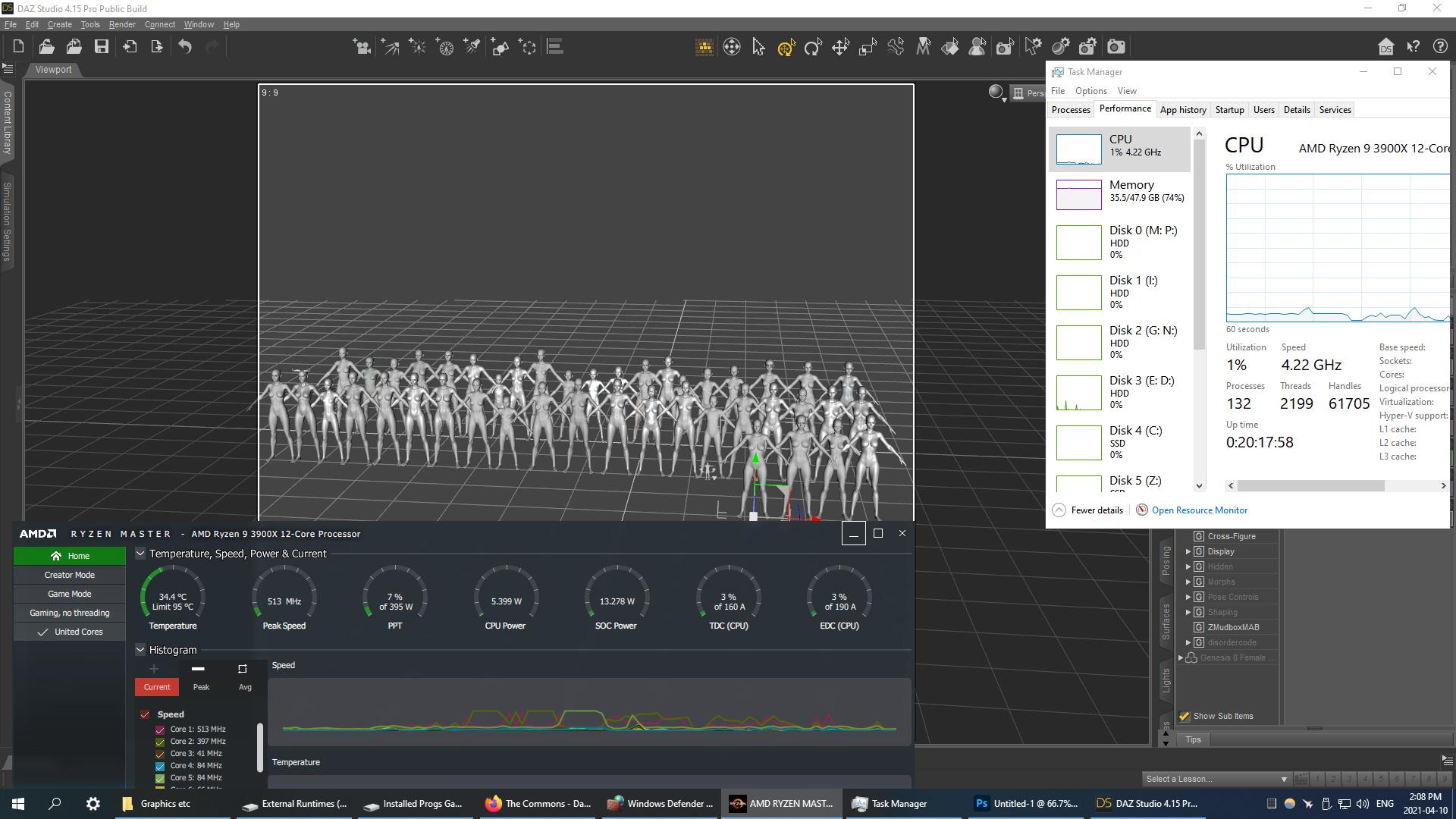
Task: Expand the Pose Controls tree item
Action: [1188, 597]
